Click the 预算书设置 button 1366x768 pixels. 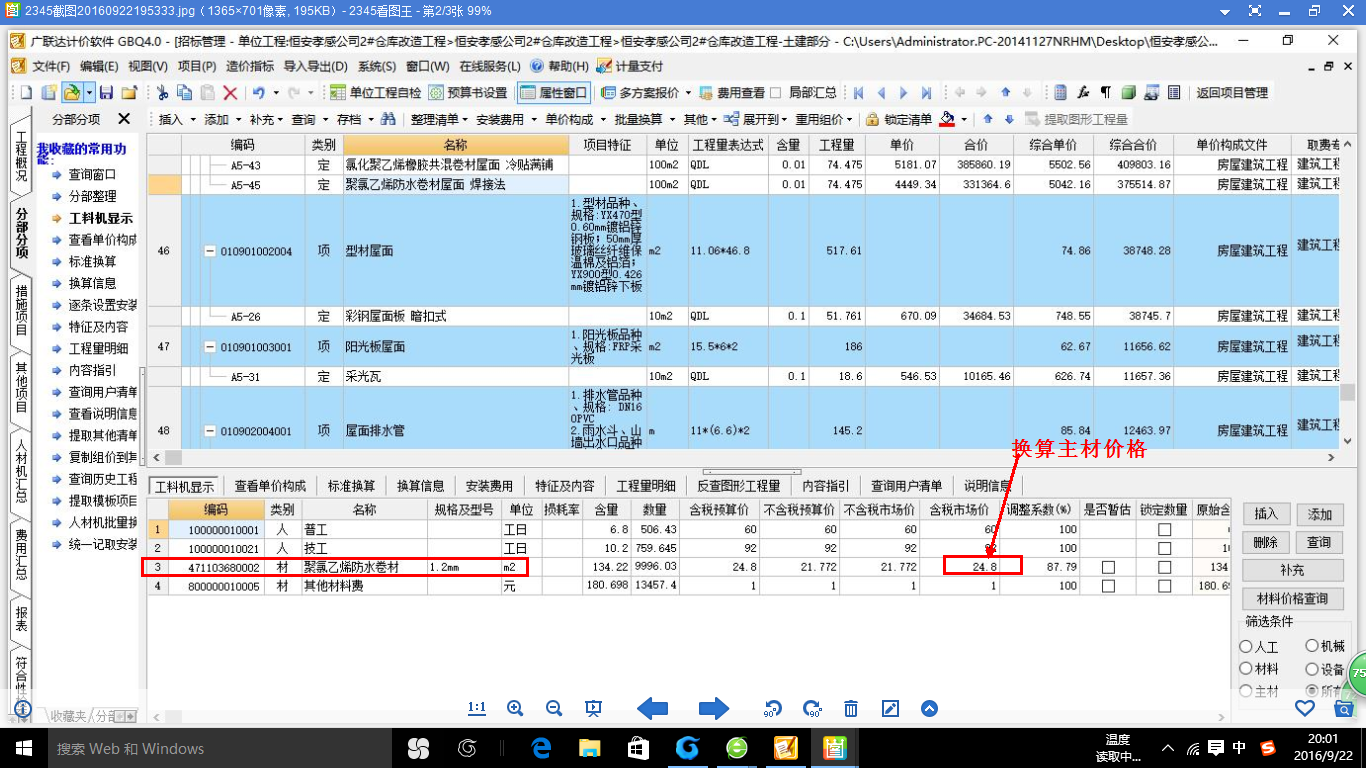467,92
